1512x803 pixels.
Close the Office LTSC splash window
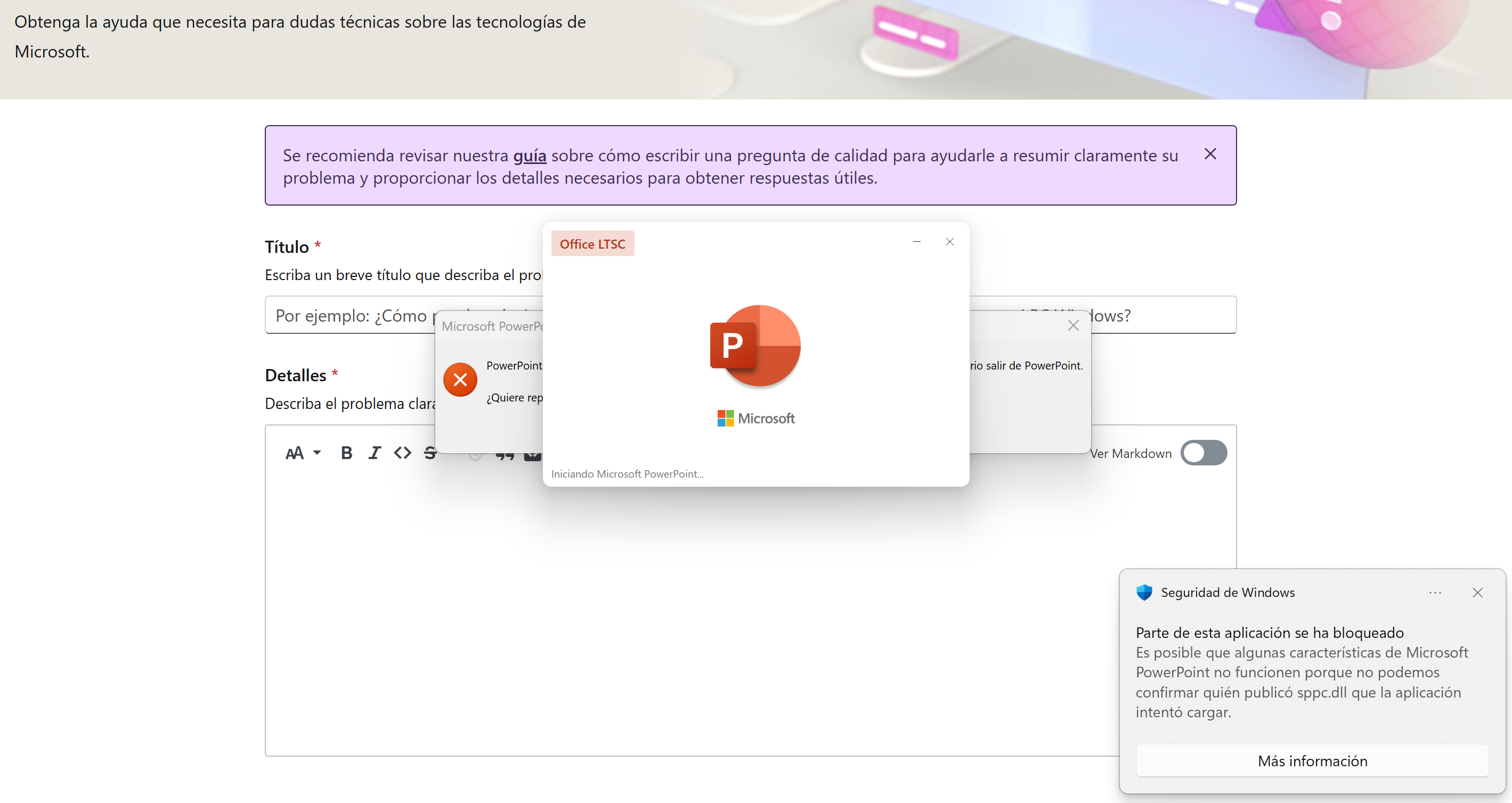tap(949, 242)
